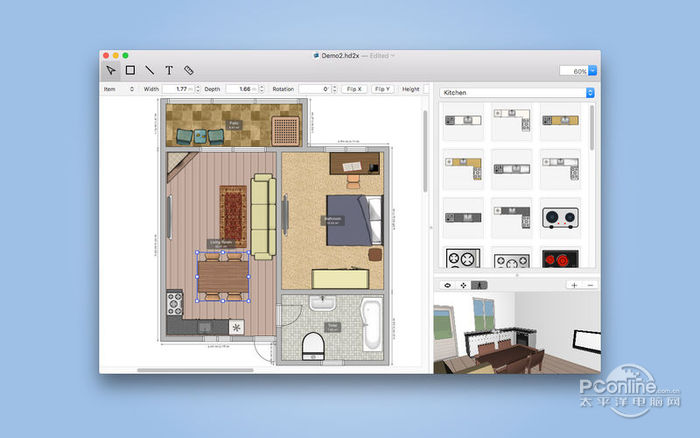Pick the light L-shaped counter in second row

560,169
